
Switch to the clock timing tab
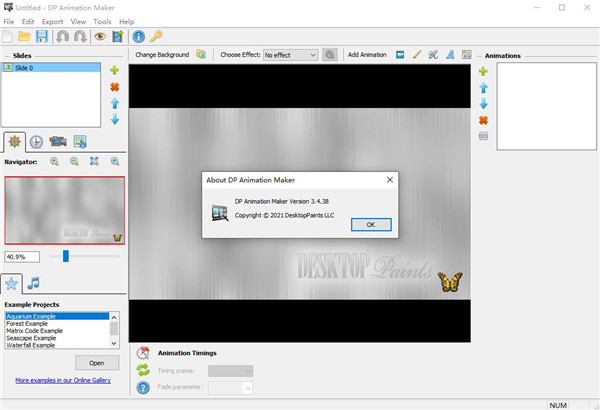tap(36, 142)
